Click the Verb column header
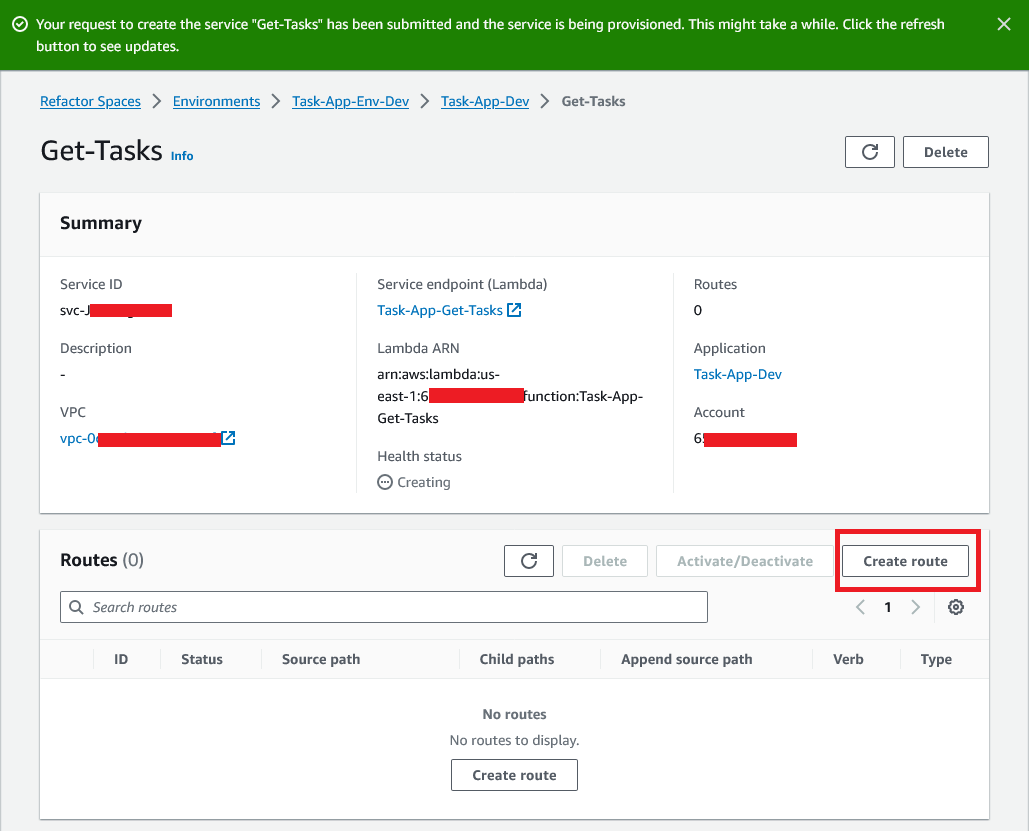The height and width of the screenshot is (831, 1029). (x=849, y=659)
